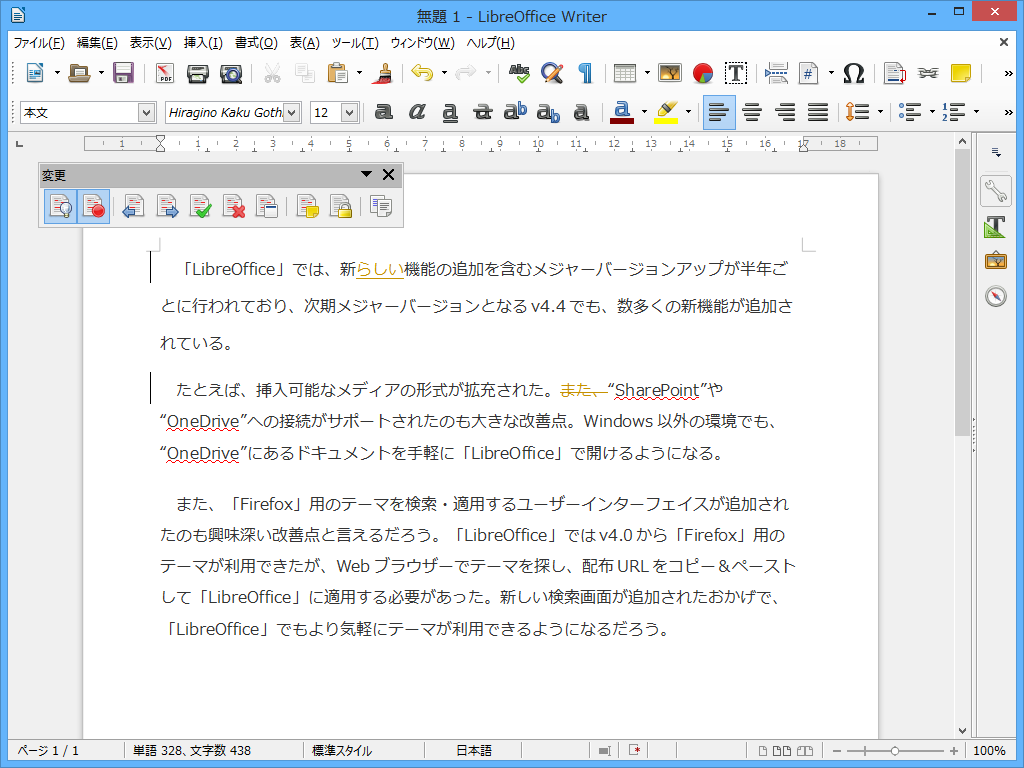Viewport: 1024px width, 768px height.
Task: Run the spelling and grammar check
Action: click(519, 72)
